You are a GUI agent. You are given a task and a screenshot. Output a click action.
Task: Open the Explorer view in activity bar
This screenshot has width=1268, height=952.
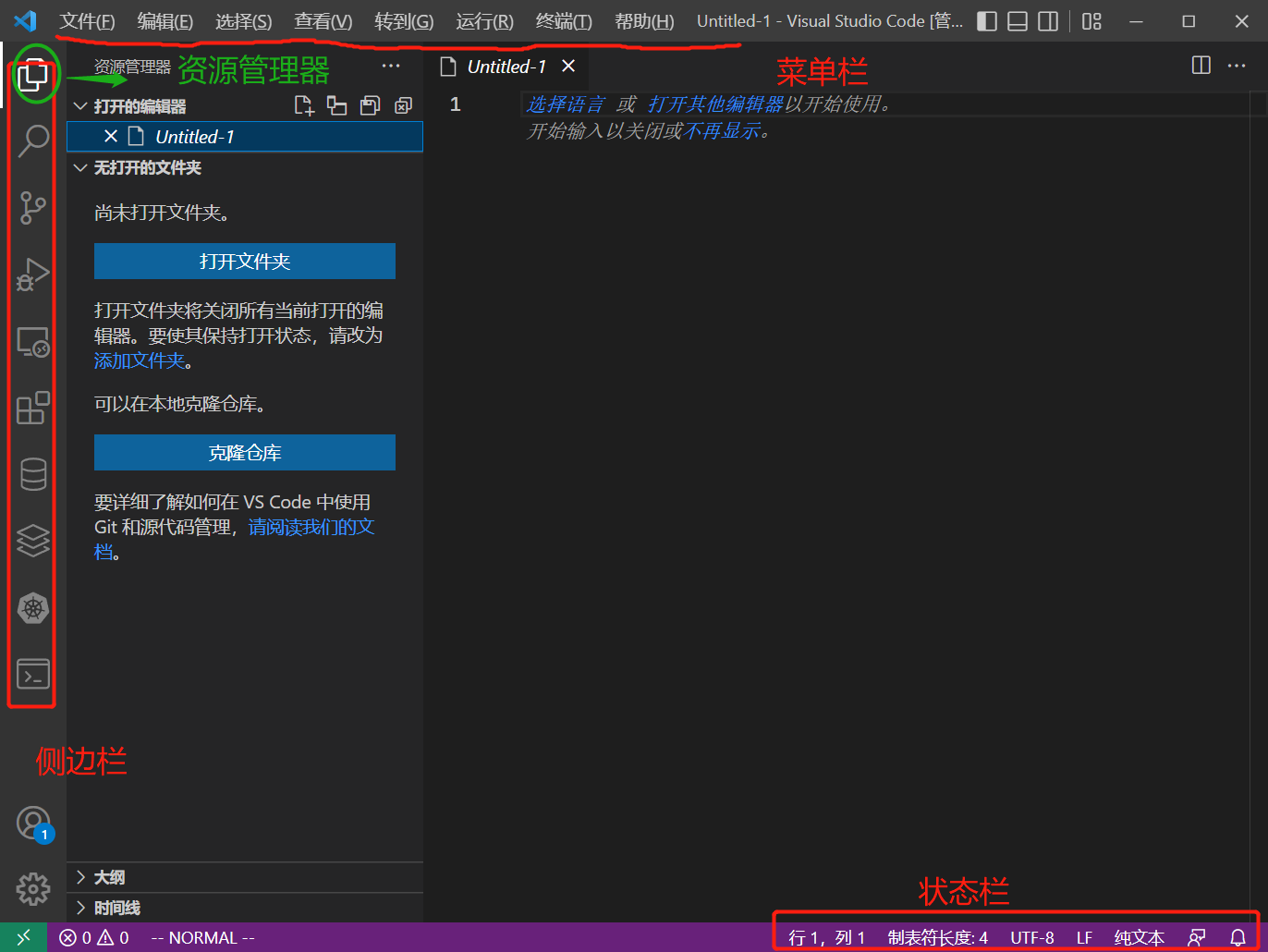tap(33, 75)
